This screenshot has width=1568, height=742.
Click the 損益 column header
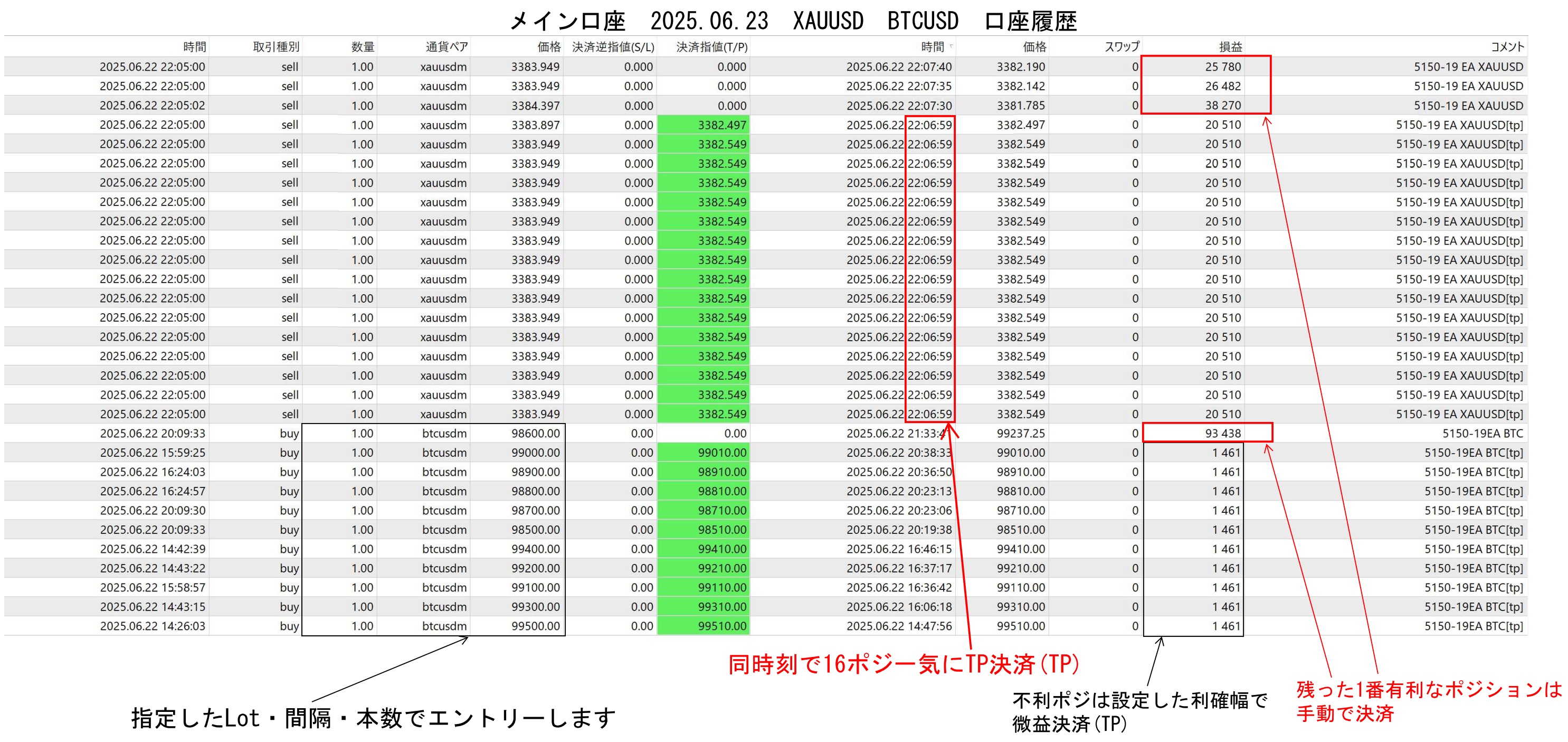pyautogui.click(x=1230, y=47)
